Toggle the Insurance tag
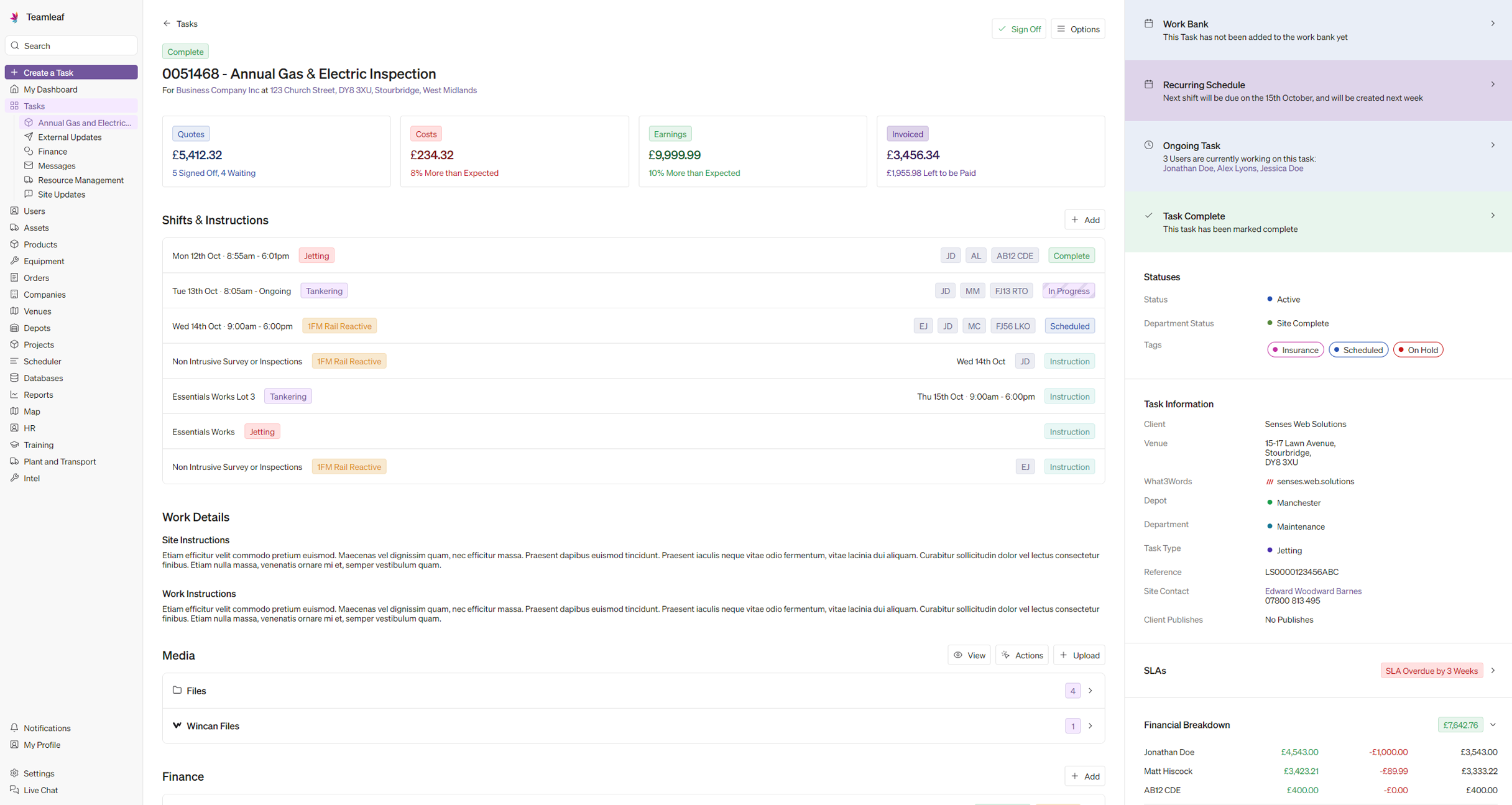The image size is (1512, 805). click(x=1295, y=349)
